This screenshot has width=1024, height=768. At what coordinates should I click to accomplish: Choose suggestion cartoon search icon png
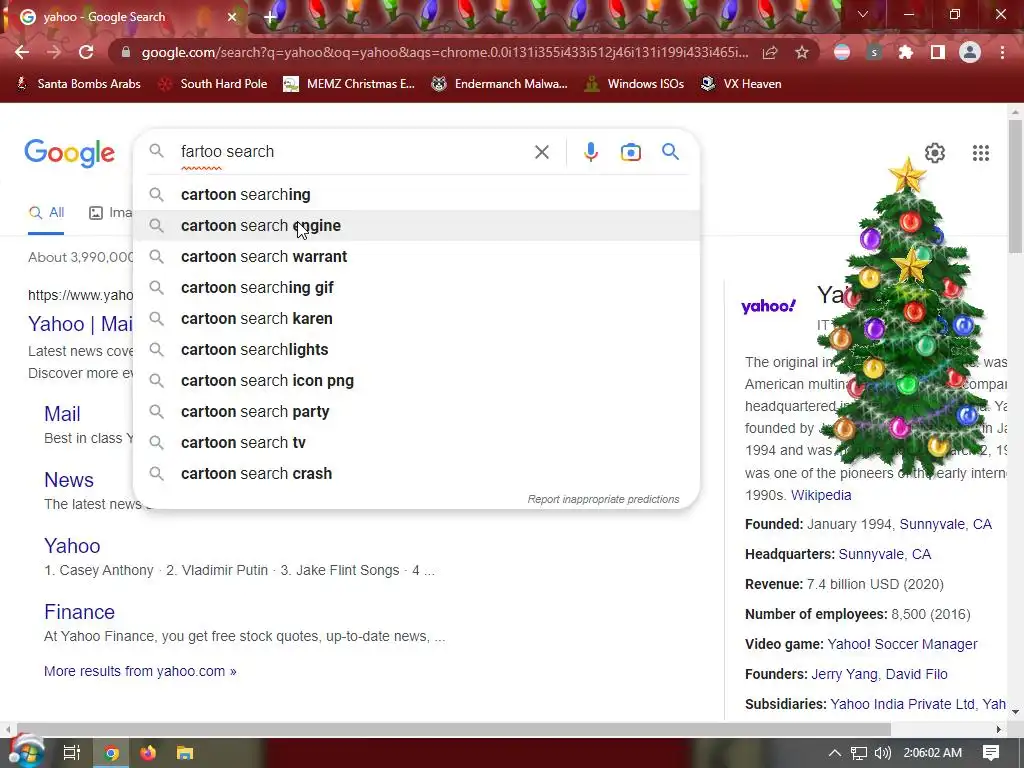tap(416, 381)
